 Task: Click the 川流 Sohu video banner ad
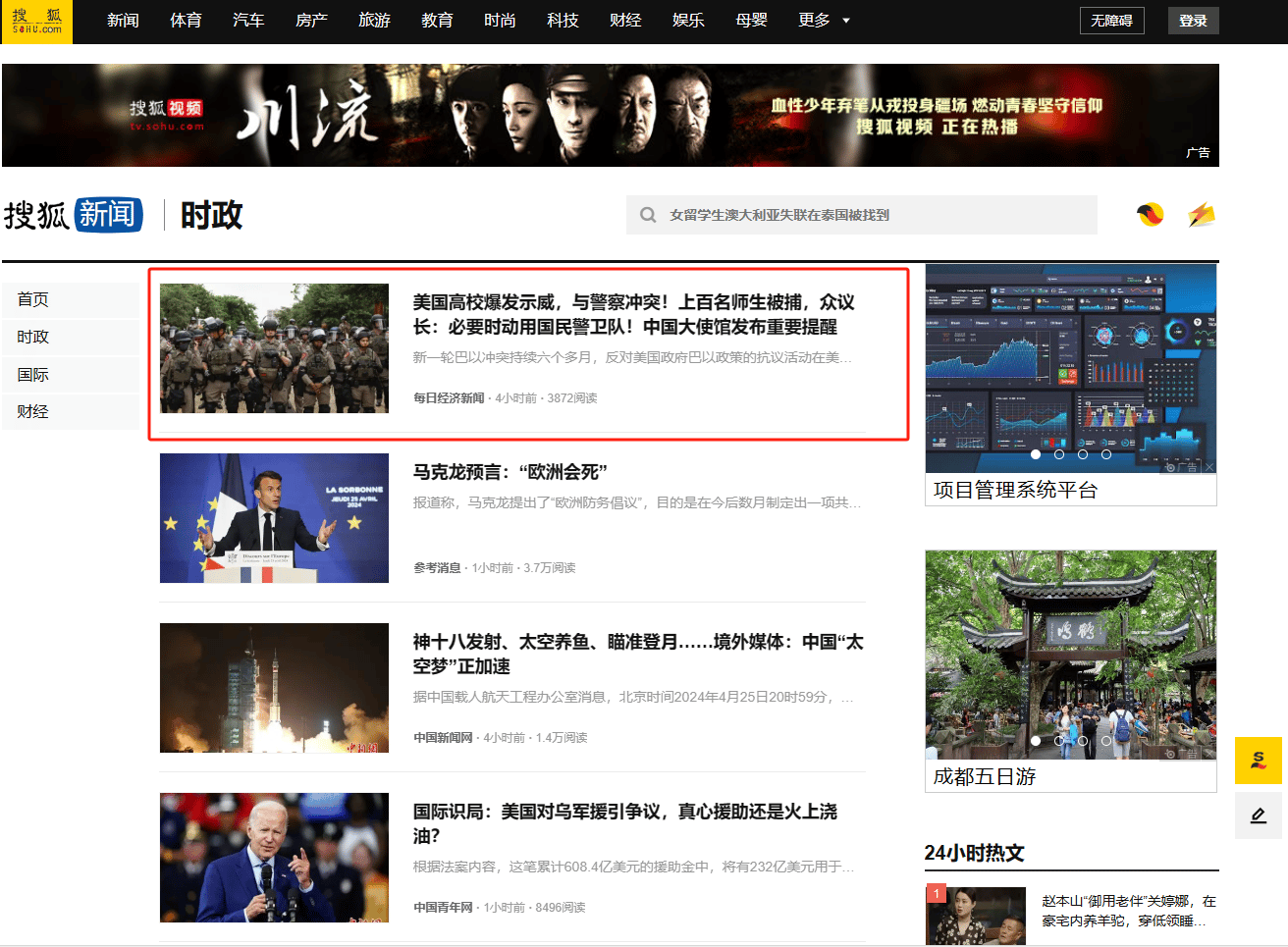[611, 116]
